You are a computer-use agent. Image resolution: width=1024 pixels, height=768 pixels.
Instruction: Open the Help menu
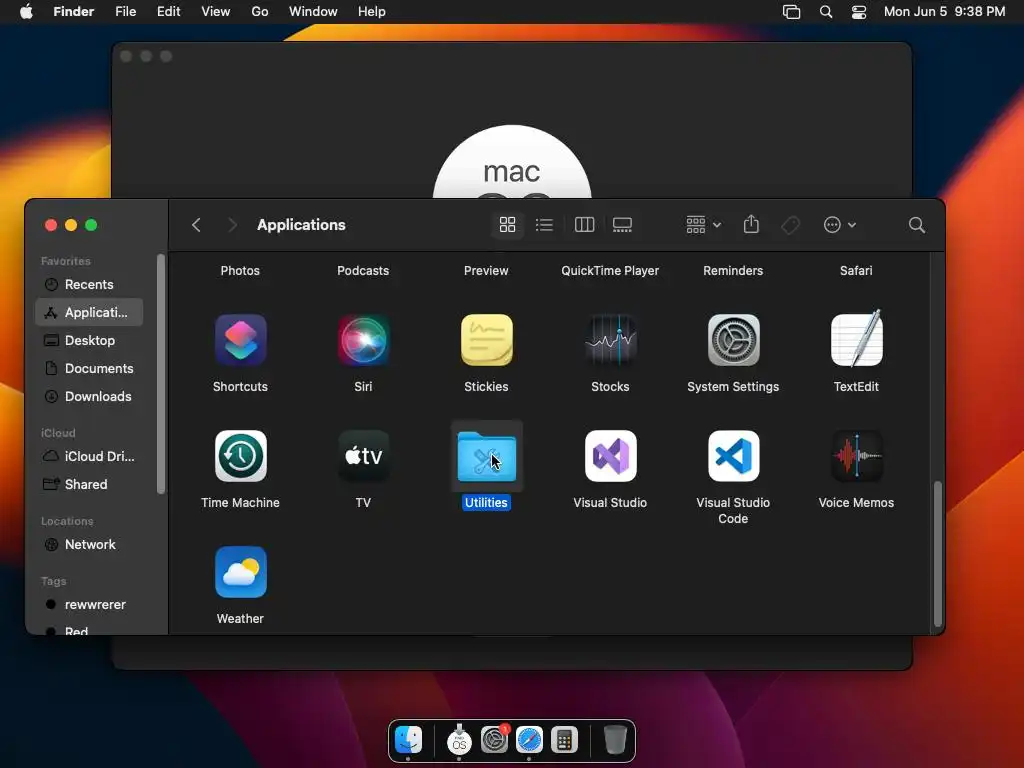click(372, 12)
